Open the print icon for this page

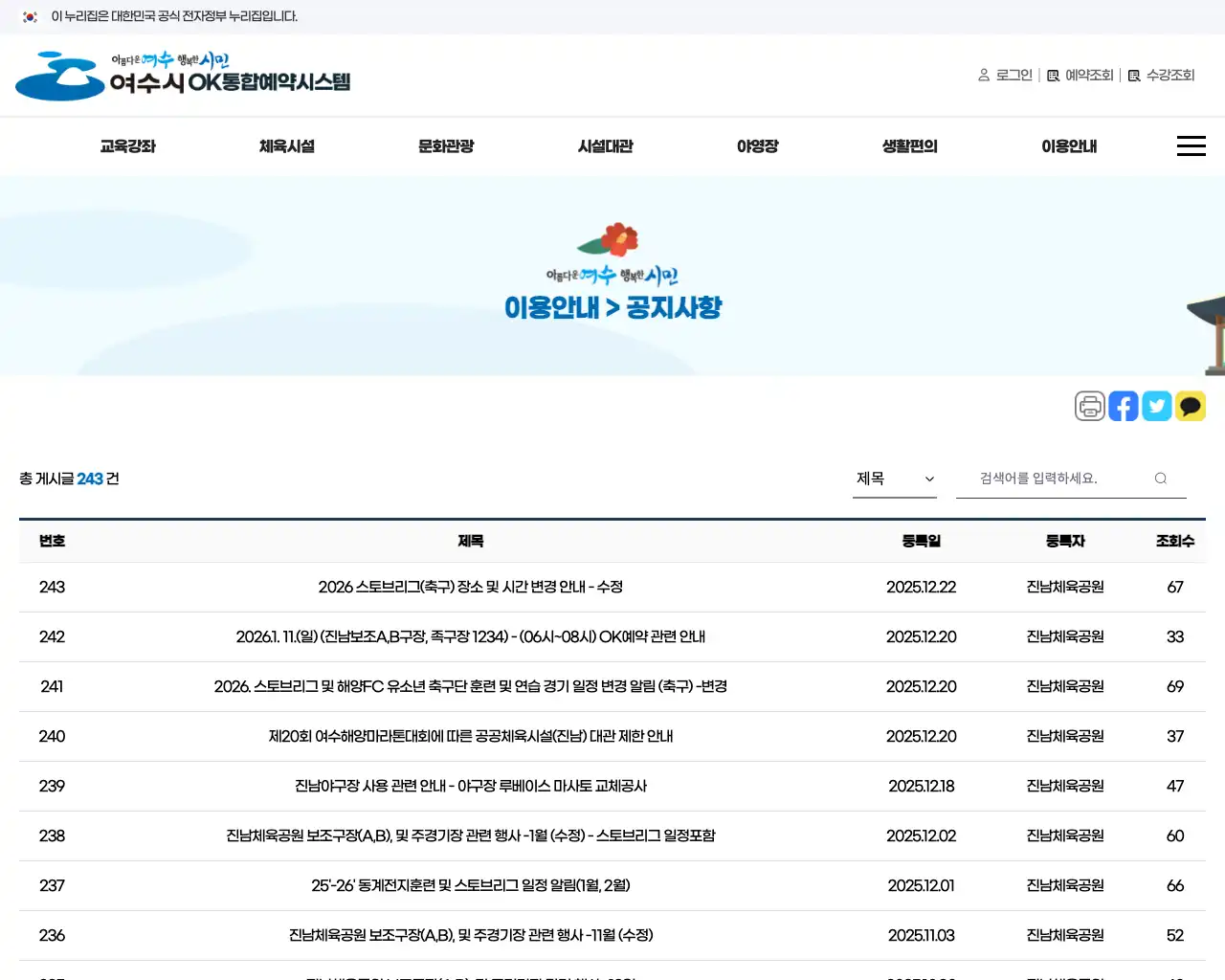coord(1090,406)
